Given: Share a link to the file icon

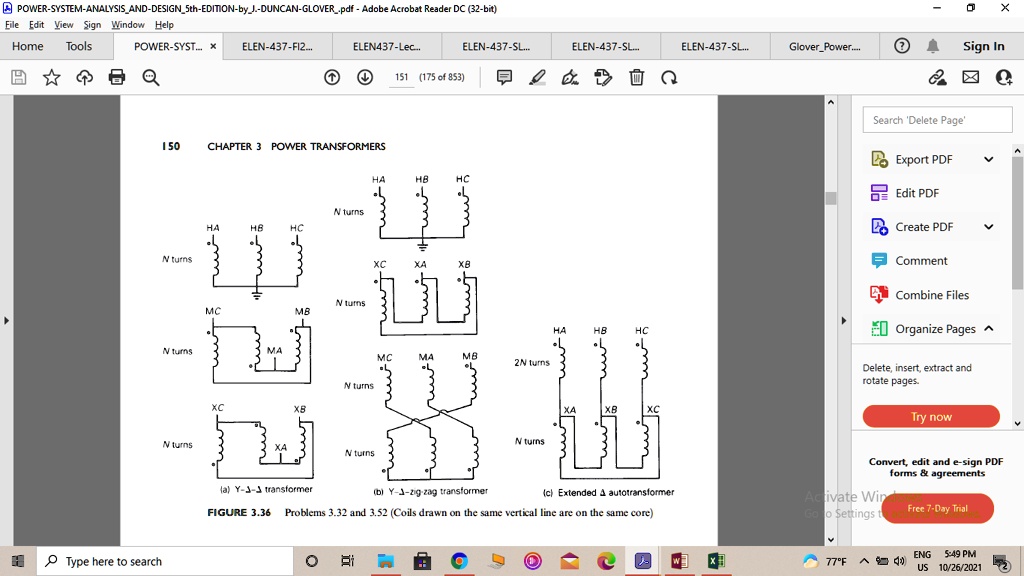Looking at the screenshot, I should 938,78.
